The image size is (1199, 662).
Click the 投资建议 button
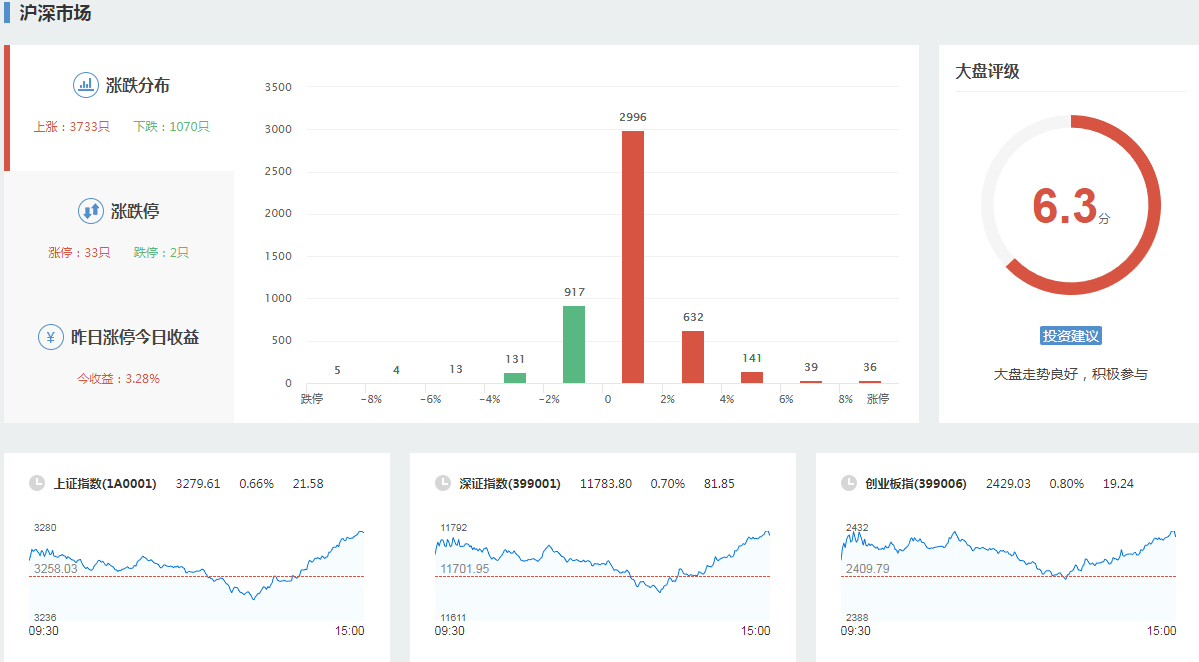click(1070, 336)
